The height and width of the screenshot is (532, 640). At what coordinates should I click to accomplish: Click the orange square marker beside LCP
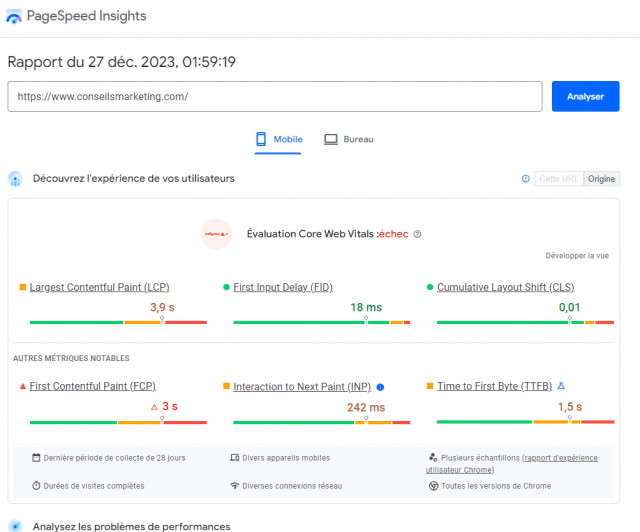pos(23,287)
